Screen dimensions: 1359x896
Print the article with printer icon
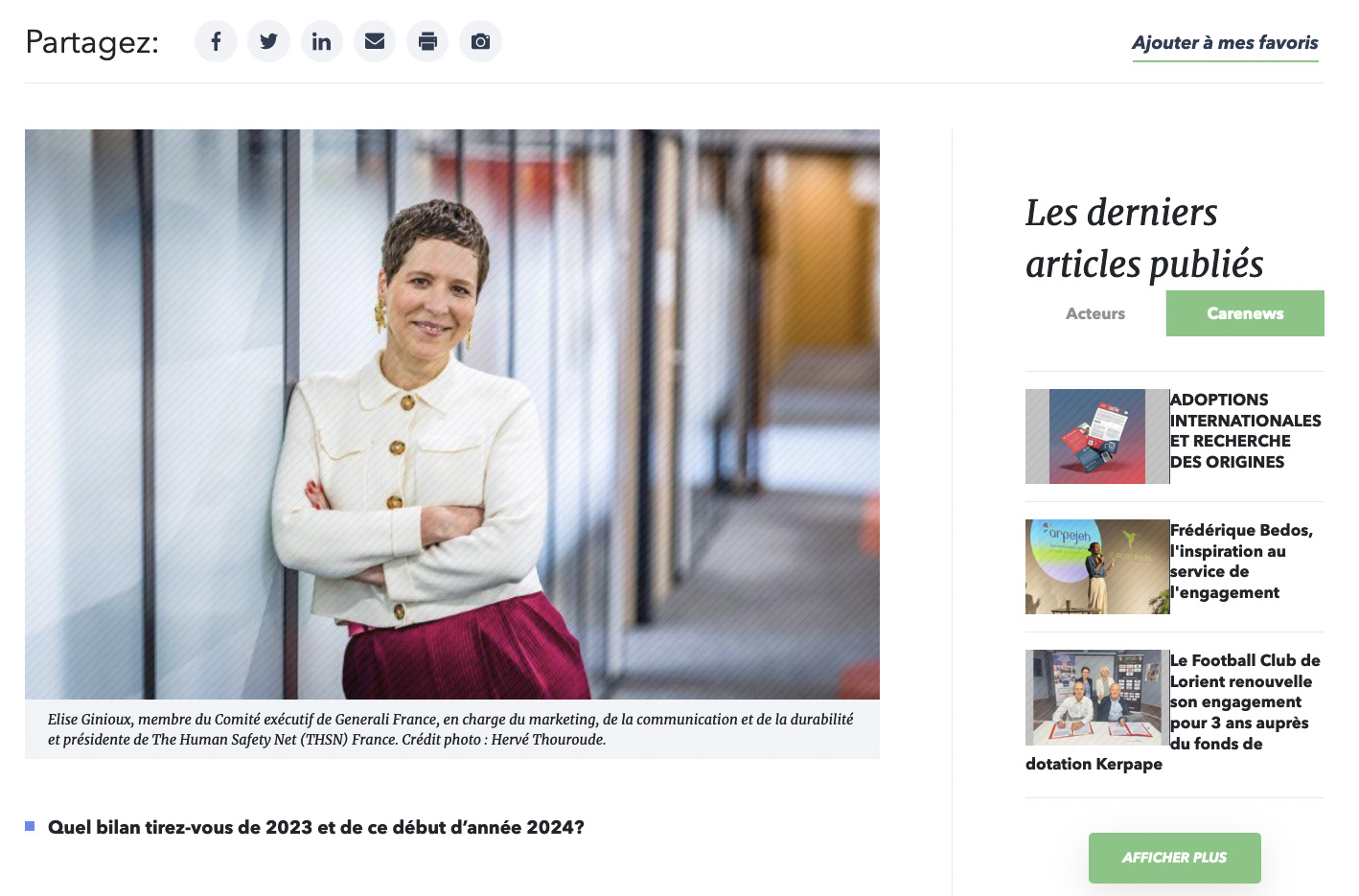pyautogui.click(x=427, y=41)
